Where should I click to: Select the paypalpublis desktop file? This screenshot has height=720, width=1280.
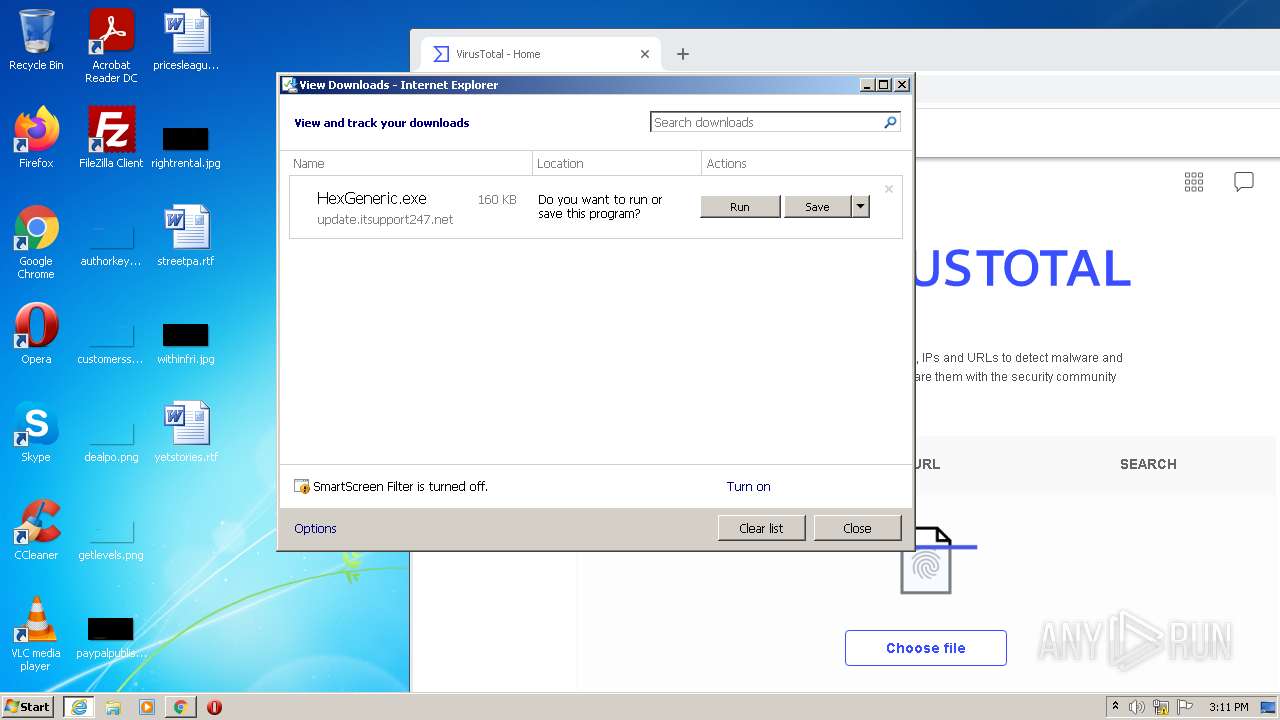point(111,638)
